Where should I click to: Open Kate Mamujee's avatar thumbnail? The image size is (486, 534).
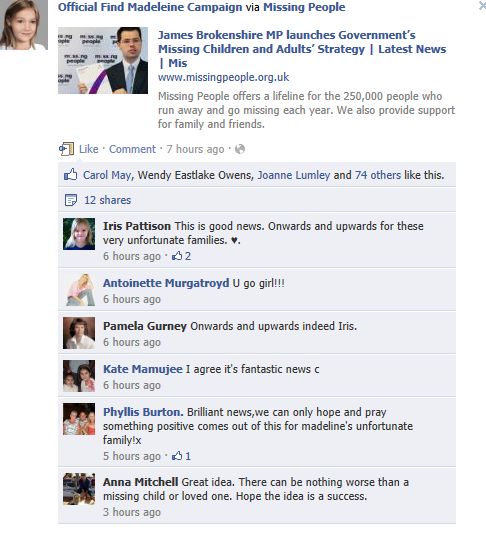coord(79,376)
